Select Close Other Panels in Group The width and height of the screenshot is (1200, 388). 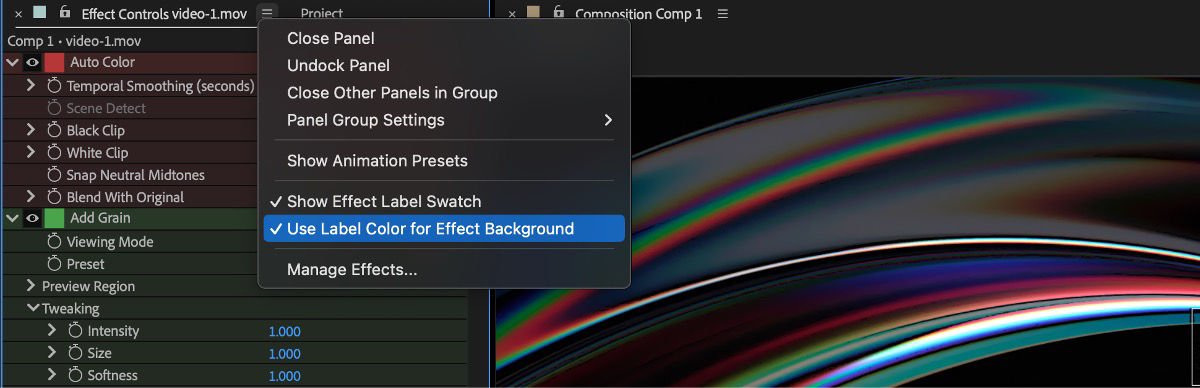[x=444, y=92]
